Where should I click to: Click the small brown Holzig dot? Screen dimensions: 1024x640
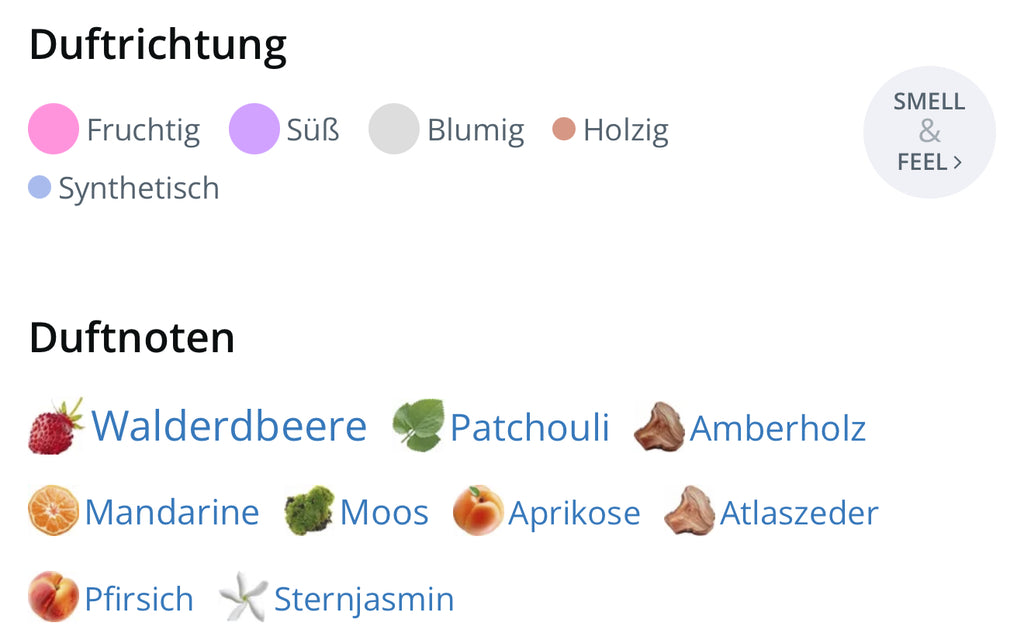[x=564, y=129]
